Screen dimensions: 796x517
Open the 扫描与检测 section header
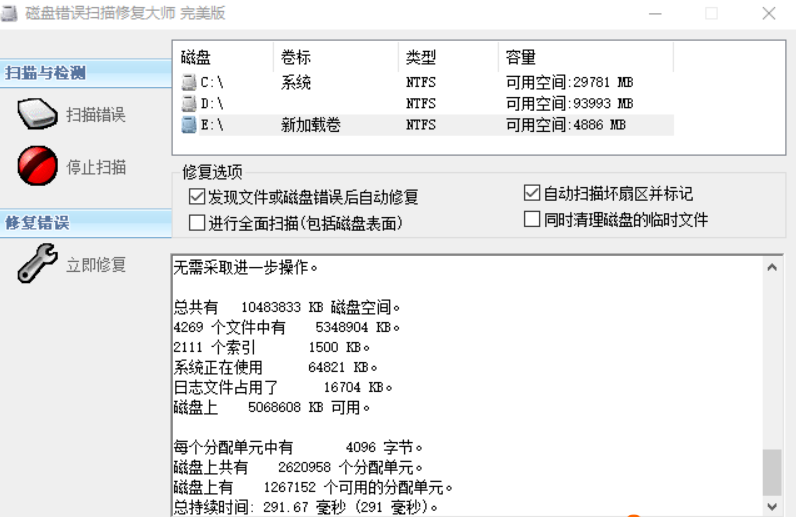(x=86, y=73)
